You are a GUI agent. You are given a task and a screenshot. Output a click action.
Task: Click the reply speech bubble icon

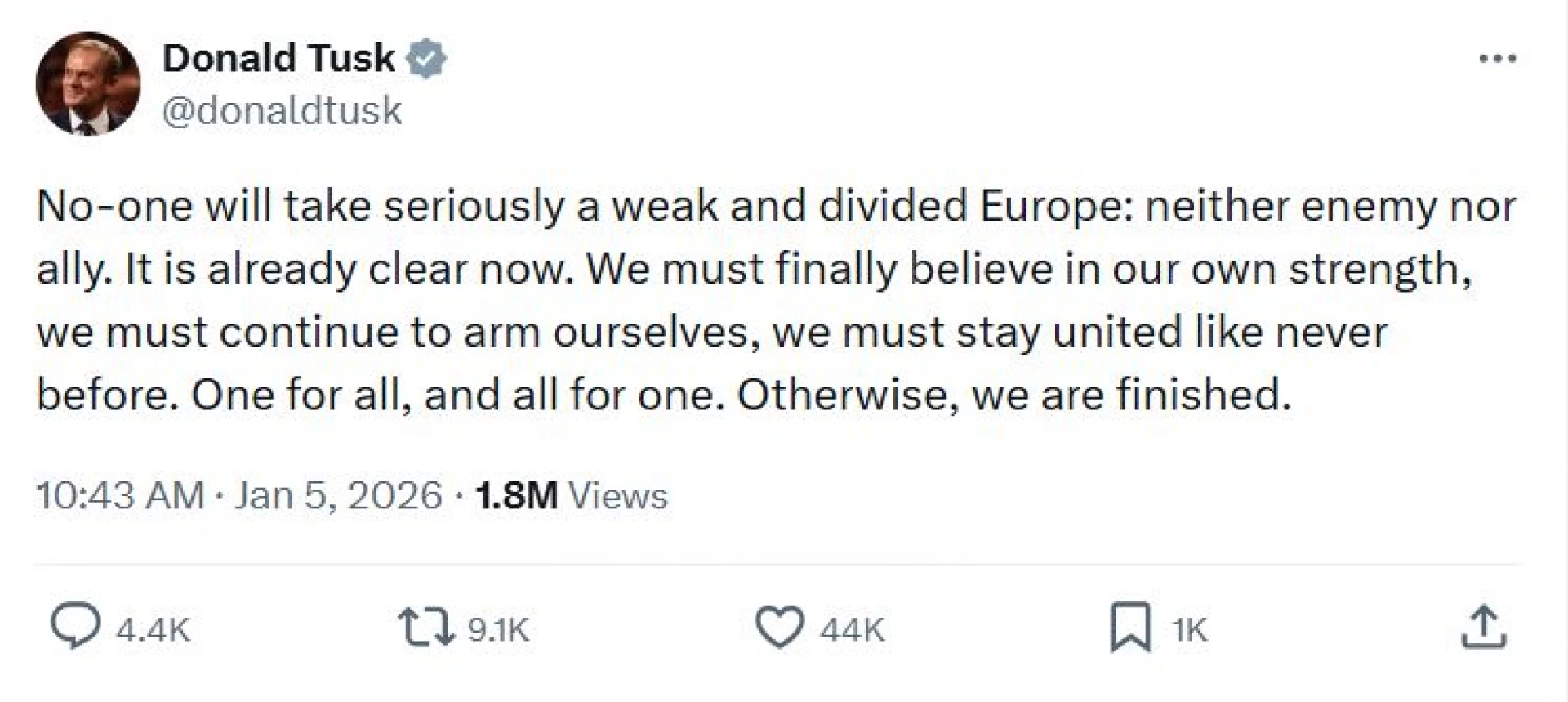75,627
